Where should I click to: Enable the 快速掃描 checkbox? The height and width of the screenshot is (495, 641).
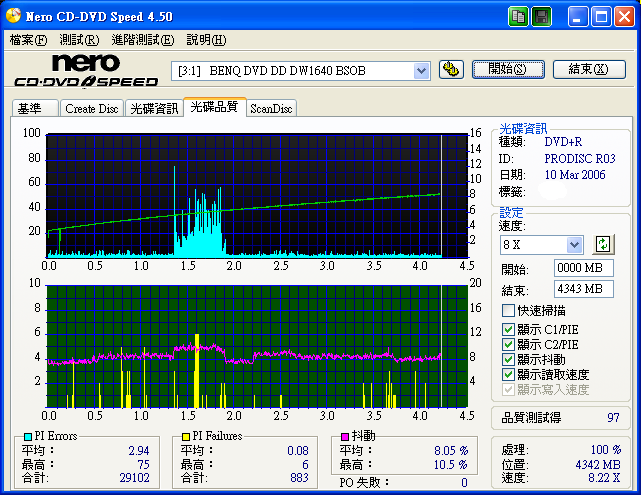point(508,311)
